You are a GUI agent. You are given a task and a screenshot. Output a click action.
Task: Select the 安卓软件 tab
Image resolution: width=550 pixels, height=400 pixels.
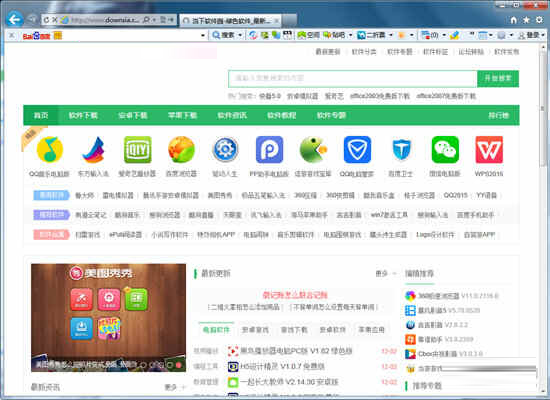pyautogui.click(x=333, y=329)
